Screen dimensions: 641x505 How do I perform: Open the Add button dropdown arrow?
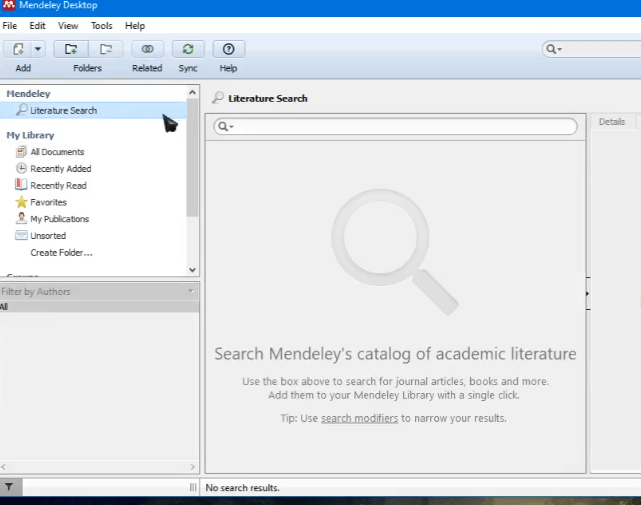pyautogui.click(x=38, y=49)
